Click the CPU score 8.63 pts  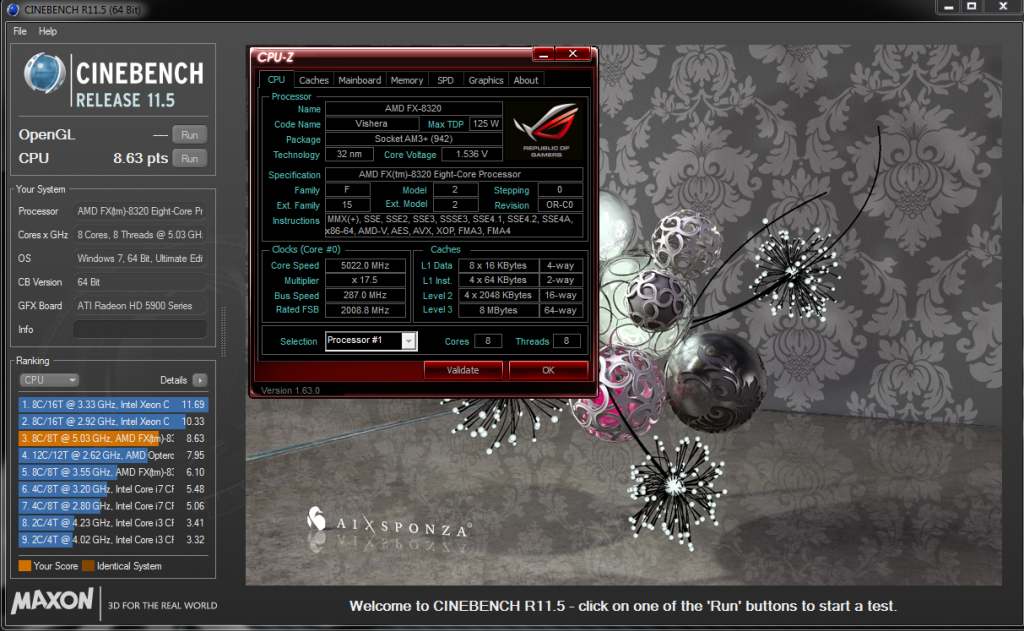(140, 158)
